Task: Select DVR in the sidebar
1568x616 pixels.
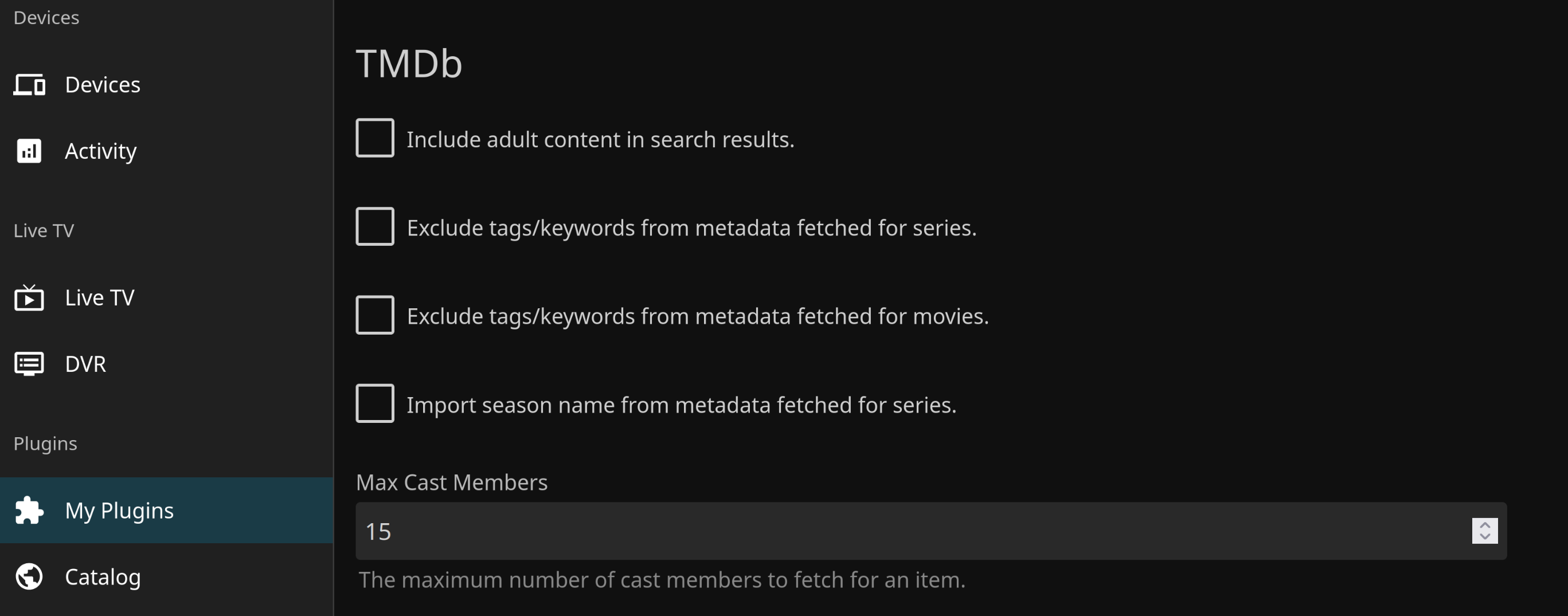Action: pyautogui.click(x=85, y=364)
